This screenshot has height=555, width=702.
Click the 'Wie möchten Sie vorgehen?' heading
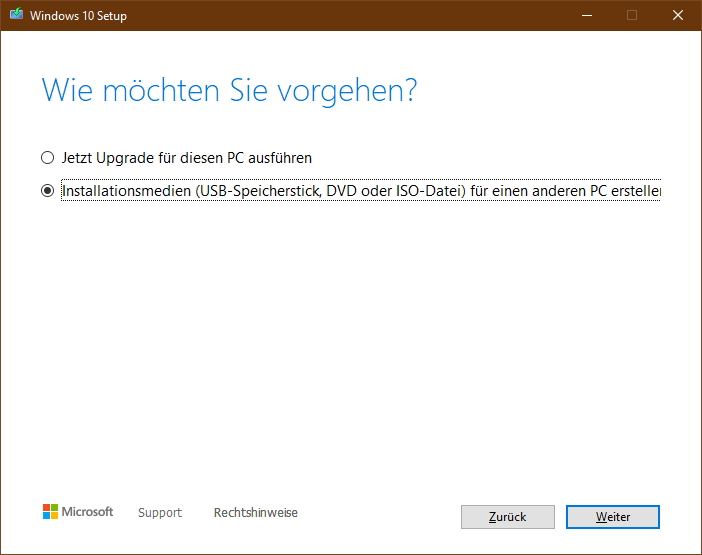click(229, 91)
